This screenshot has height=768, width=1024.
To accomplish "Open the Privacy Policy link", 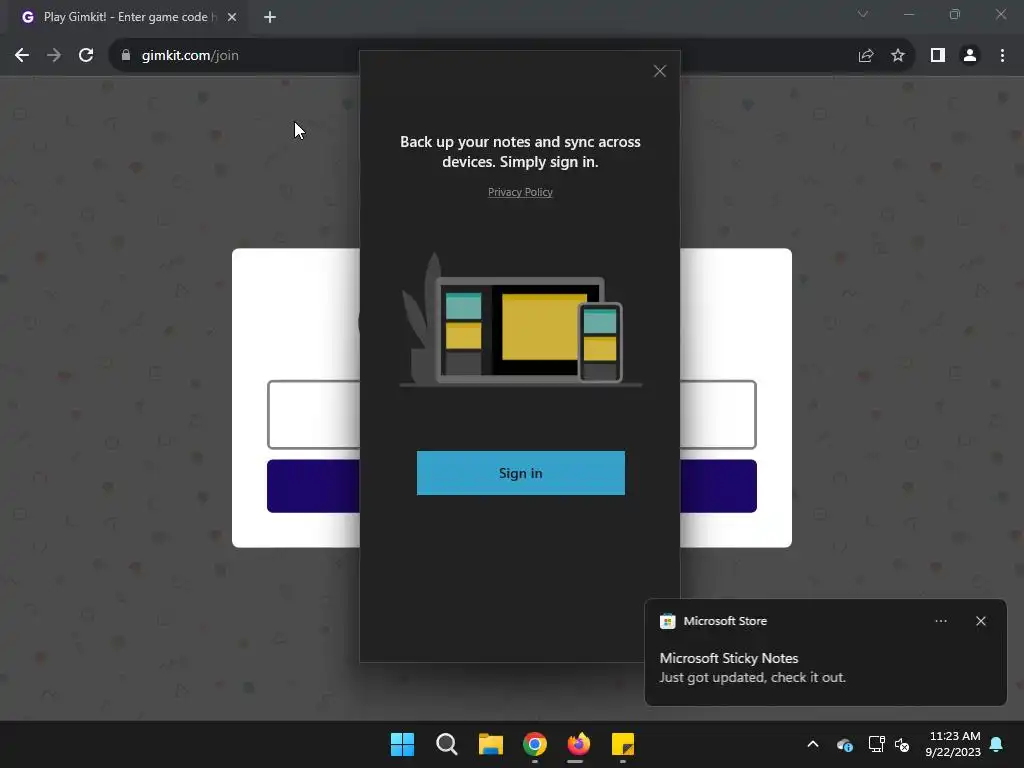I will pos(520,192).
